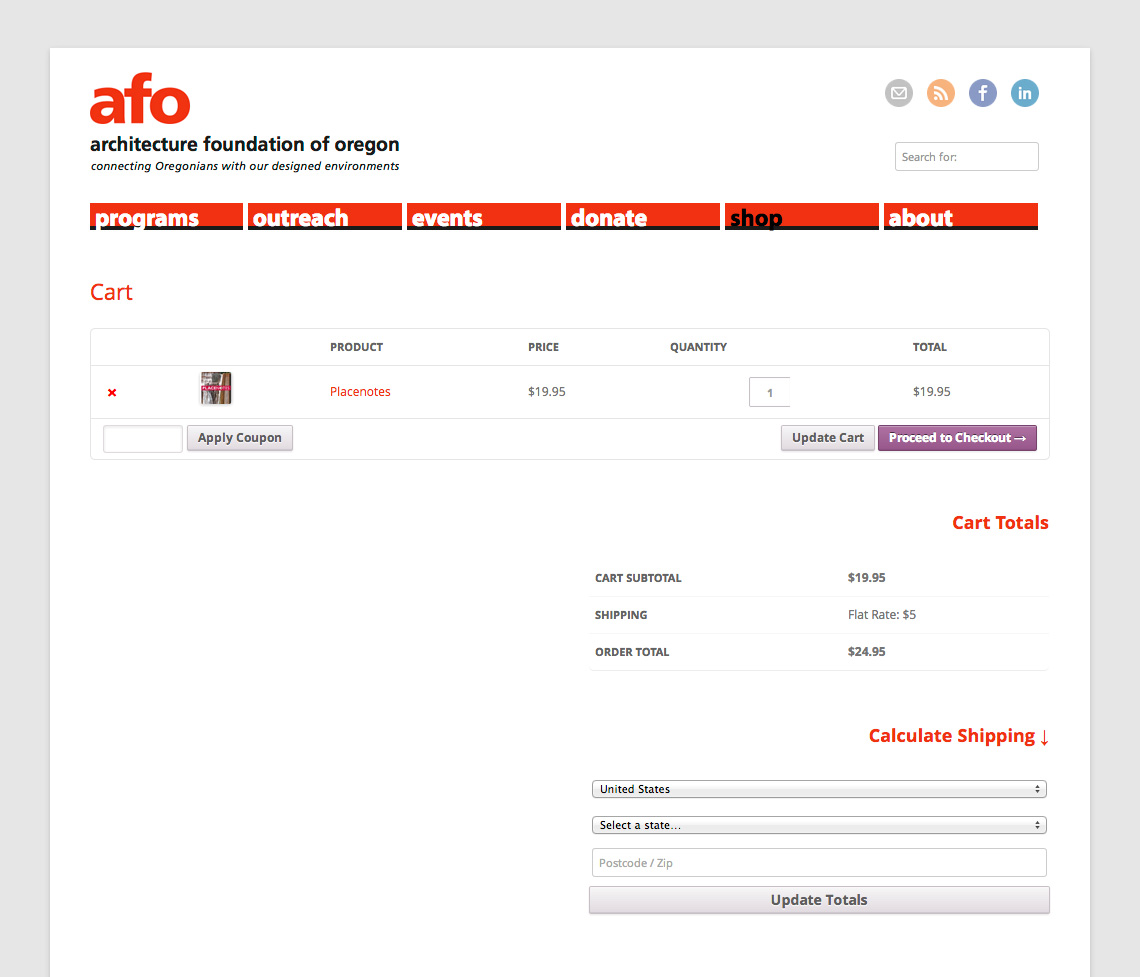Click the QUANTITY column header
This screenshot has height=977, width=1140.
tap(698, 347)
